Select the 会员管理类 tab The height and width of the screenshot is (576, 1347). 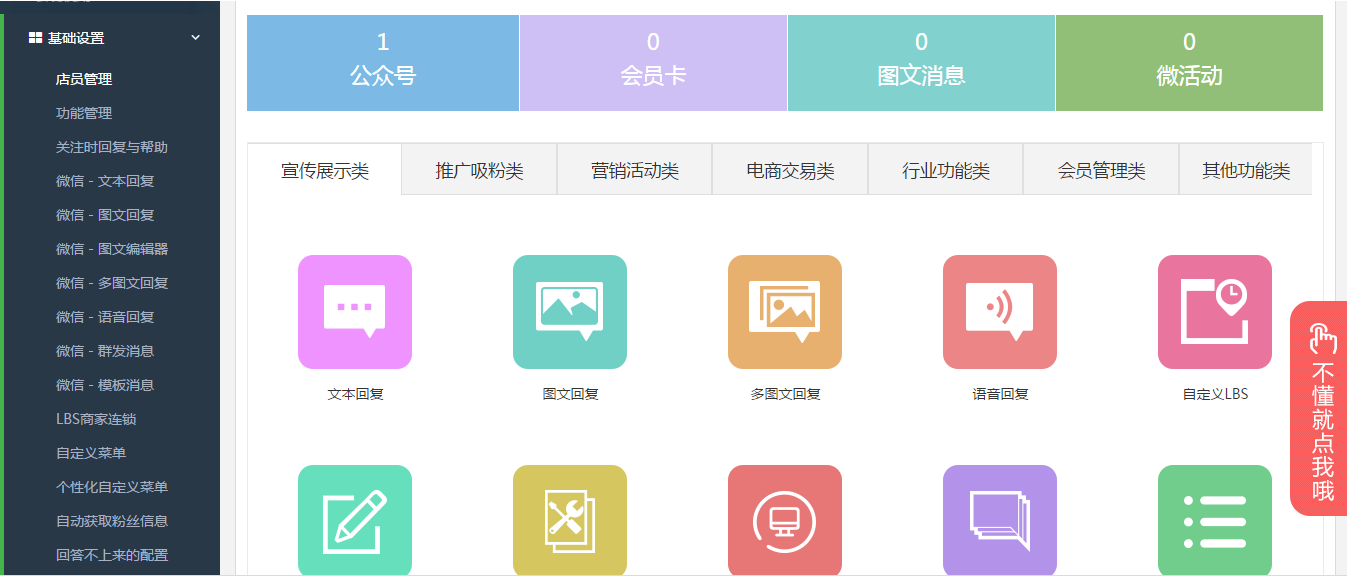(1101, 171)
